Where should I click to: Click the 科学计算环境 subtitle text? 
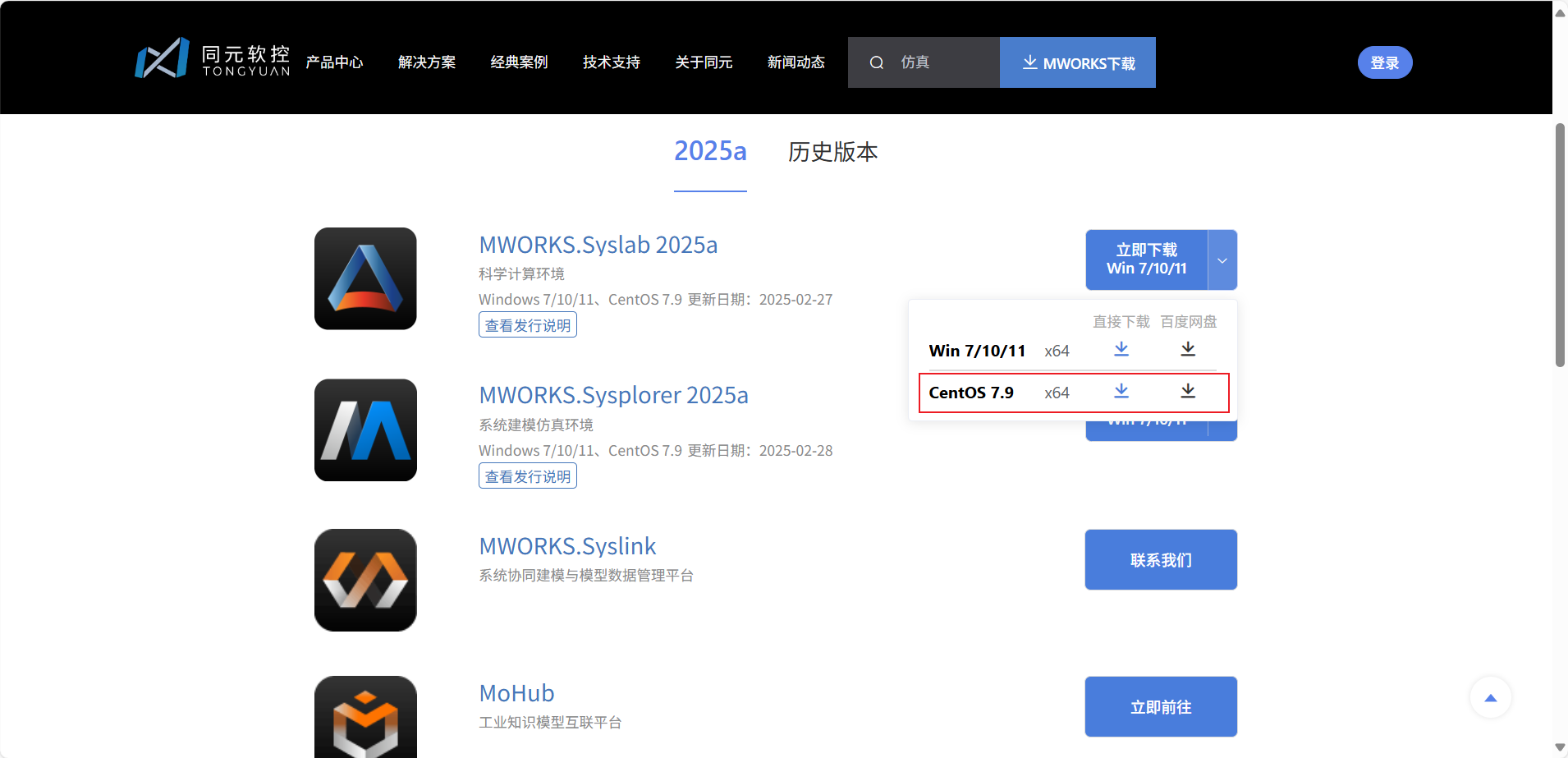pyautogui.click(x=522, y=273)
